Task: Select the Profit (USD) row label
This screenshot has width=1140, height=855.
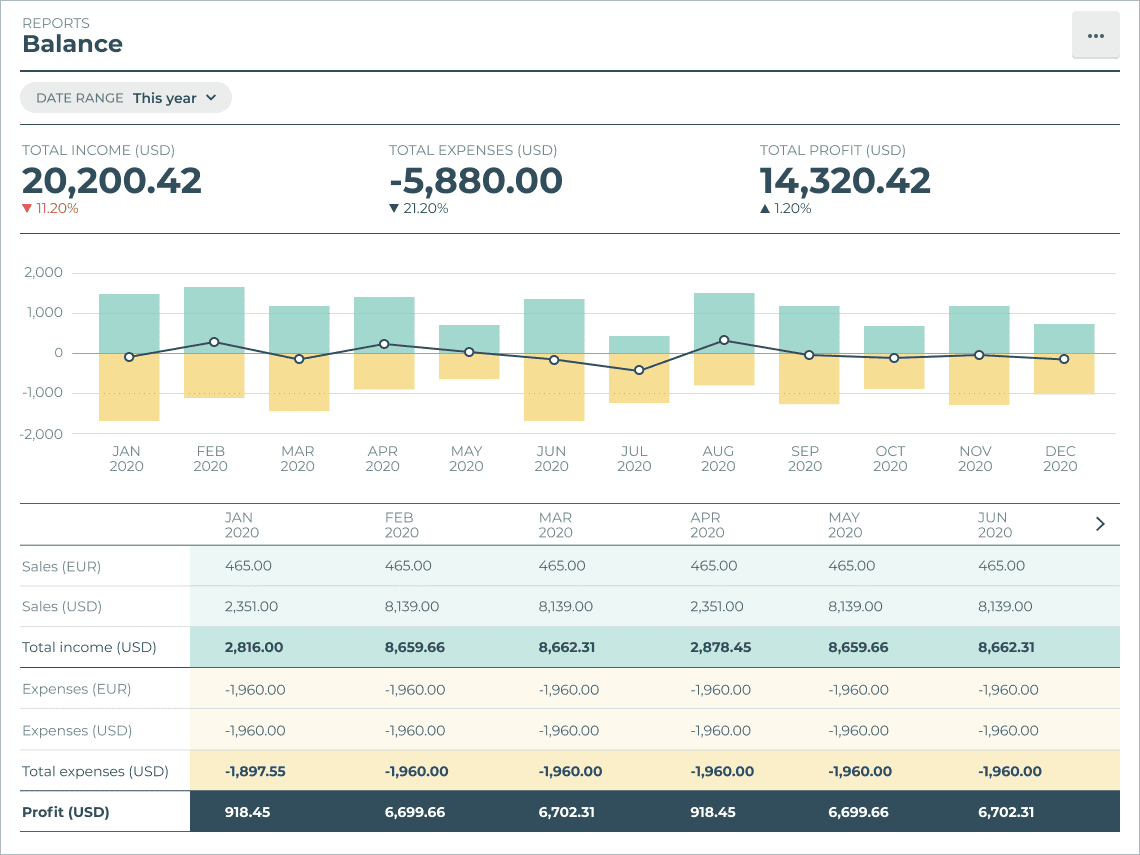Action: [65, 812]
